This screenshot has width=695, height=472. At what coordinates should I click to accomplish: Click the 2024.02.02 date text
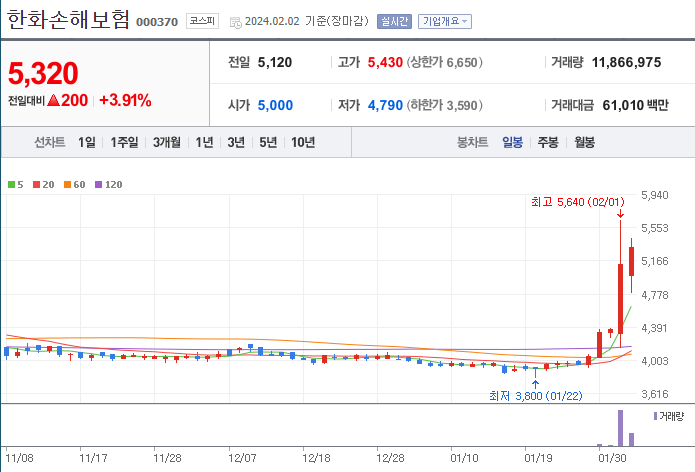pos(272,21)
